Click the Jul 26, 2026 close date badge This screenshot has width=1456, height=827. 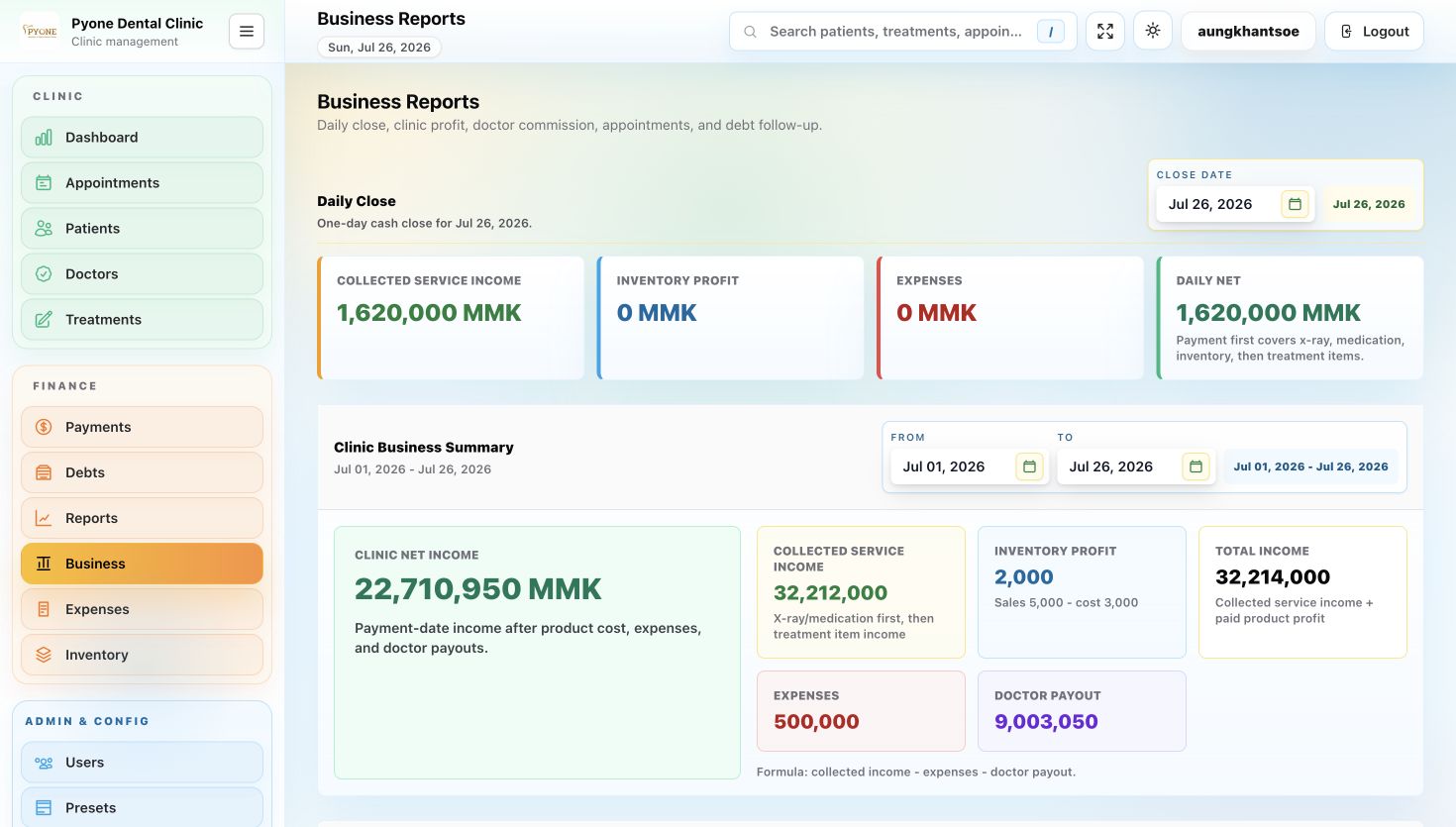click(x=1369, y=204)
